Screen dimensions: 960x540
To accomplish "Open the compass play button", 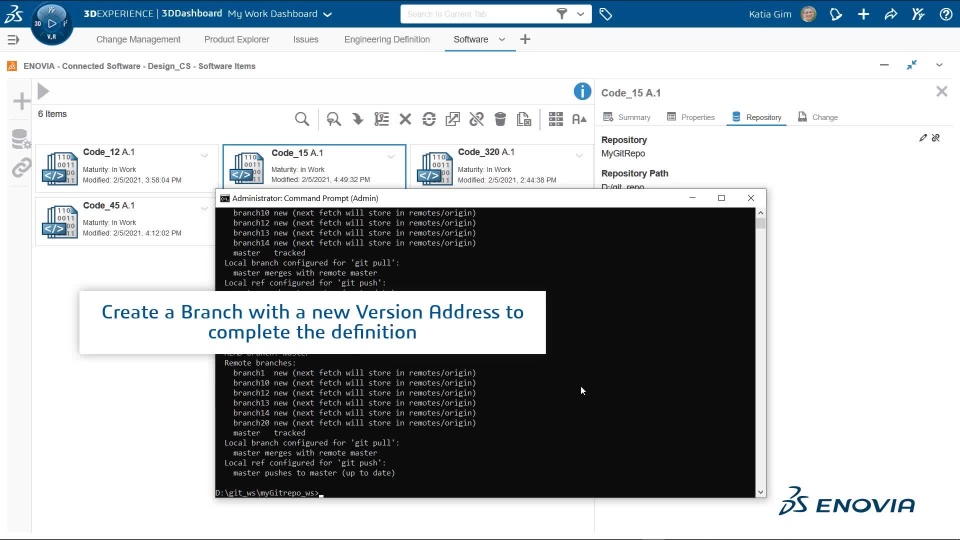I will click(x=51, y=23).
